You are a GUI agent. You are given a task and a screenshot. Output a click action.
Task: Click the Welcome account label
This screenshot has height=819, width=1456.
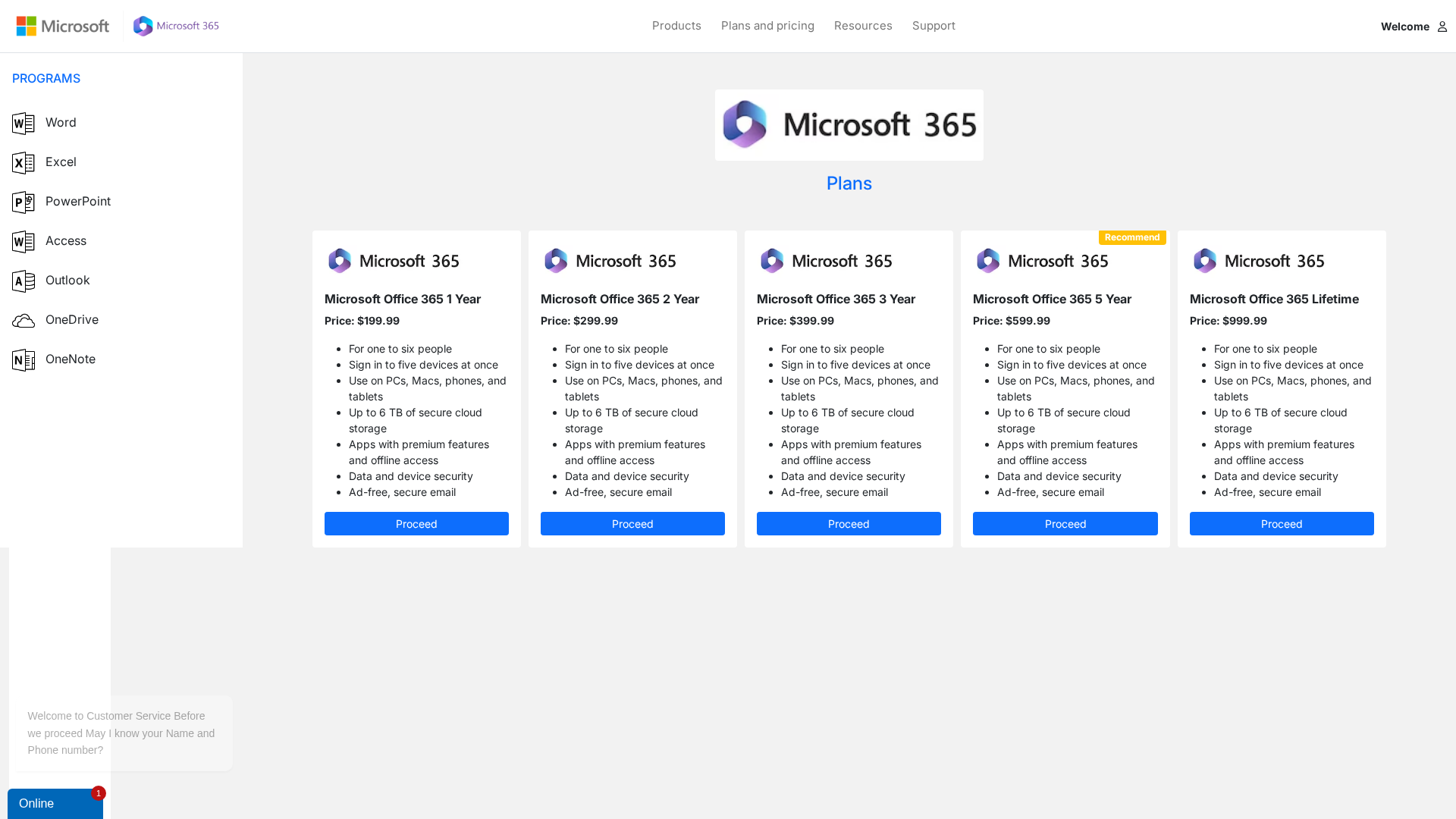pyautogui.click(x=1404, y=27)
